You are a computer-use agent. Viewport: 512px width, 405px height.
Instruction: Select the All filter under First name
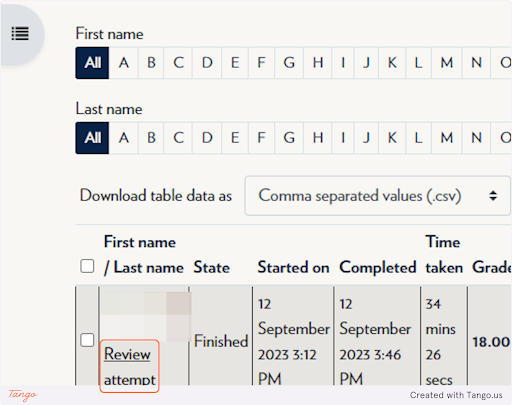92,63
